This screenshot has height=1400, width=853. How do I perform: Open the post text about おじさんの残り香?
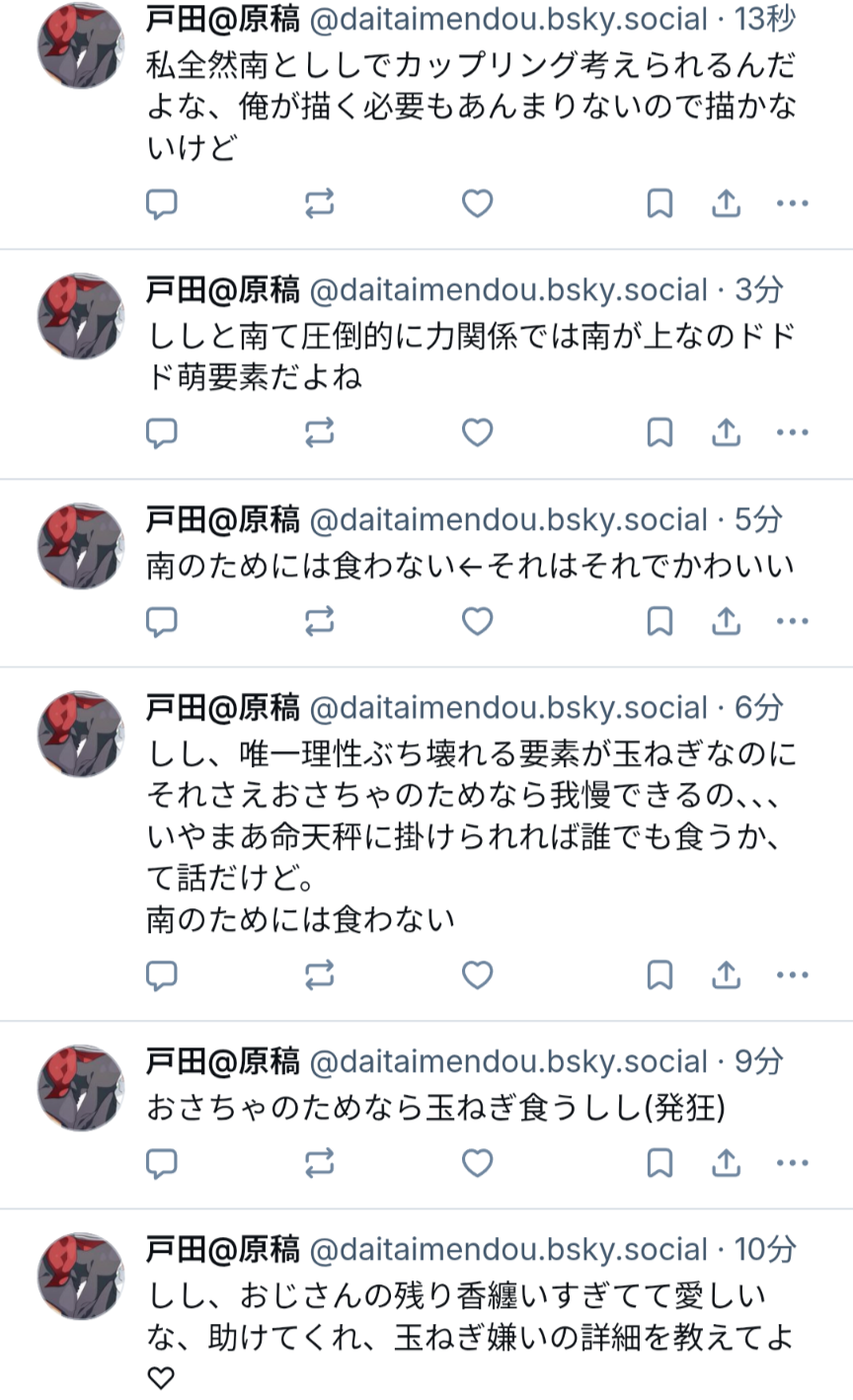(471, 1338)
